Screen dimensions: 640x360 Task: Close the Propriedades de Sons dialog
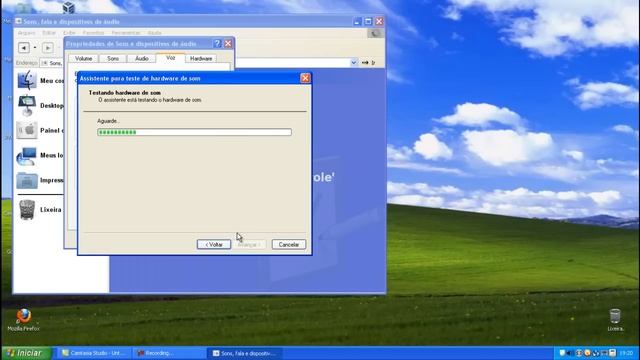pyautogui.click(x=228, y=44)
